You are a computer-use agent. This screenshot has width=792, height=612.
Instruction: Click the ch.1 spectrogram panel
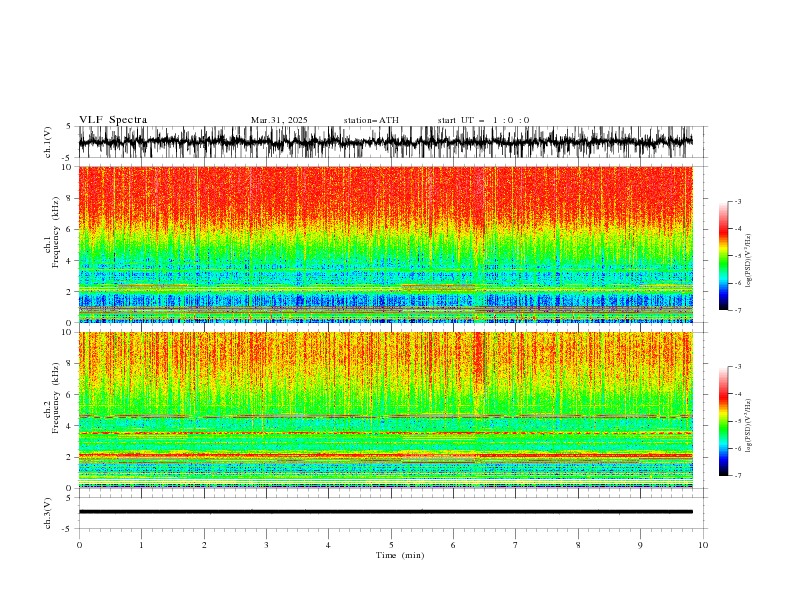pos(385,244)
